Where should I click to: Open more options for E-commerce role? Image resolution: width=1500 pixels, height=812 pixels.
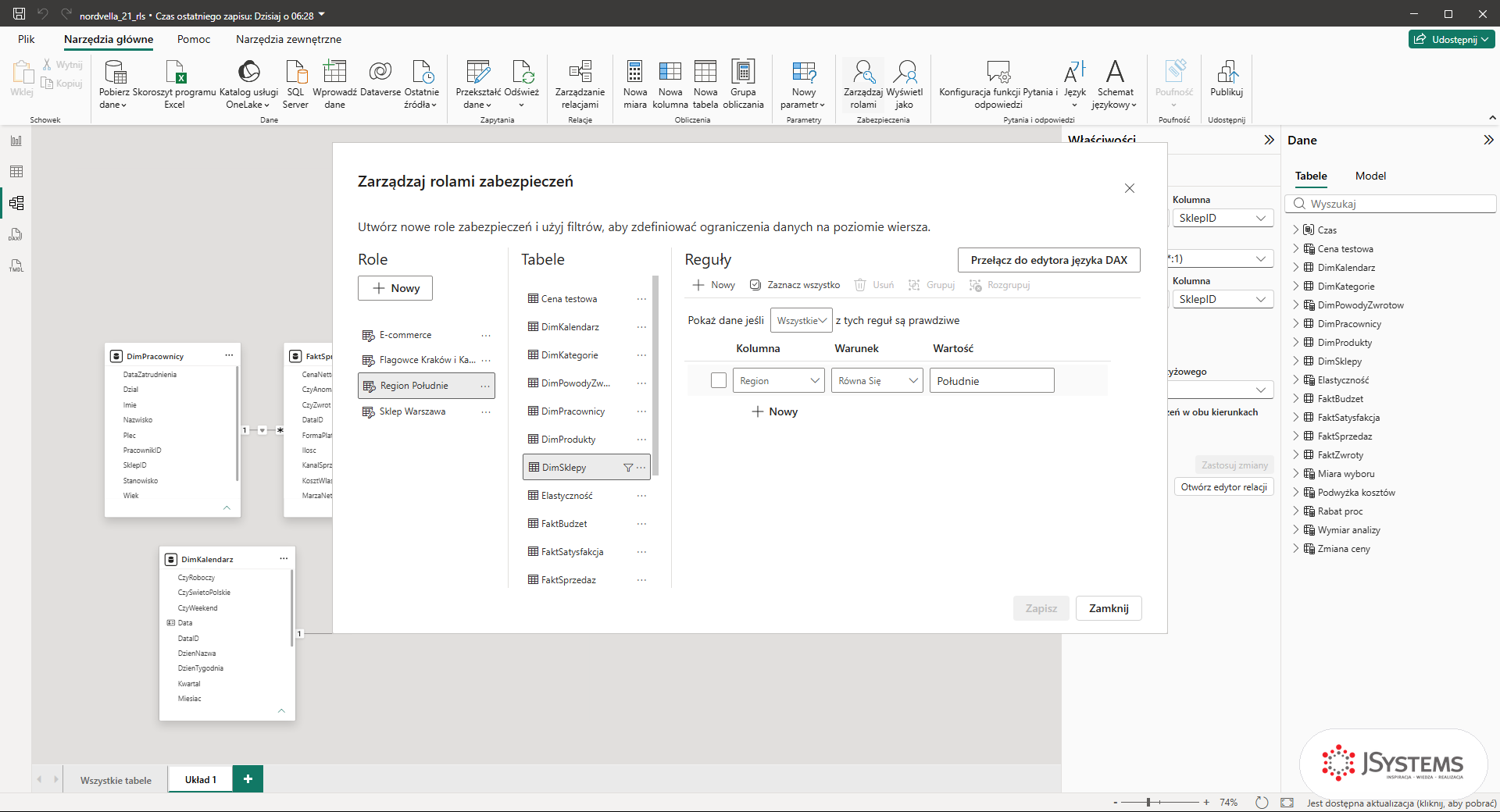[486, 335]
